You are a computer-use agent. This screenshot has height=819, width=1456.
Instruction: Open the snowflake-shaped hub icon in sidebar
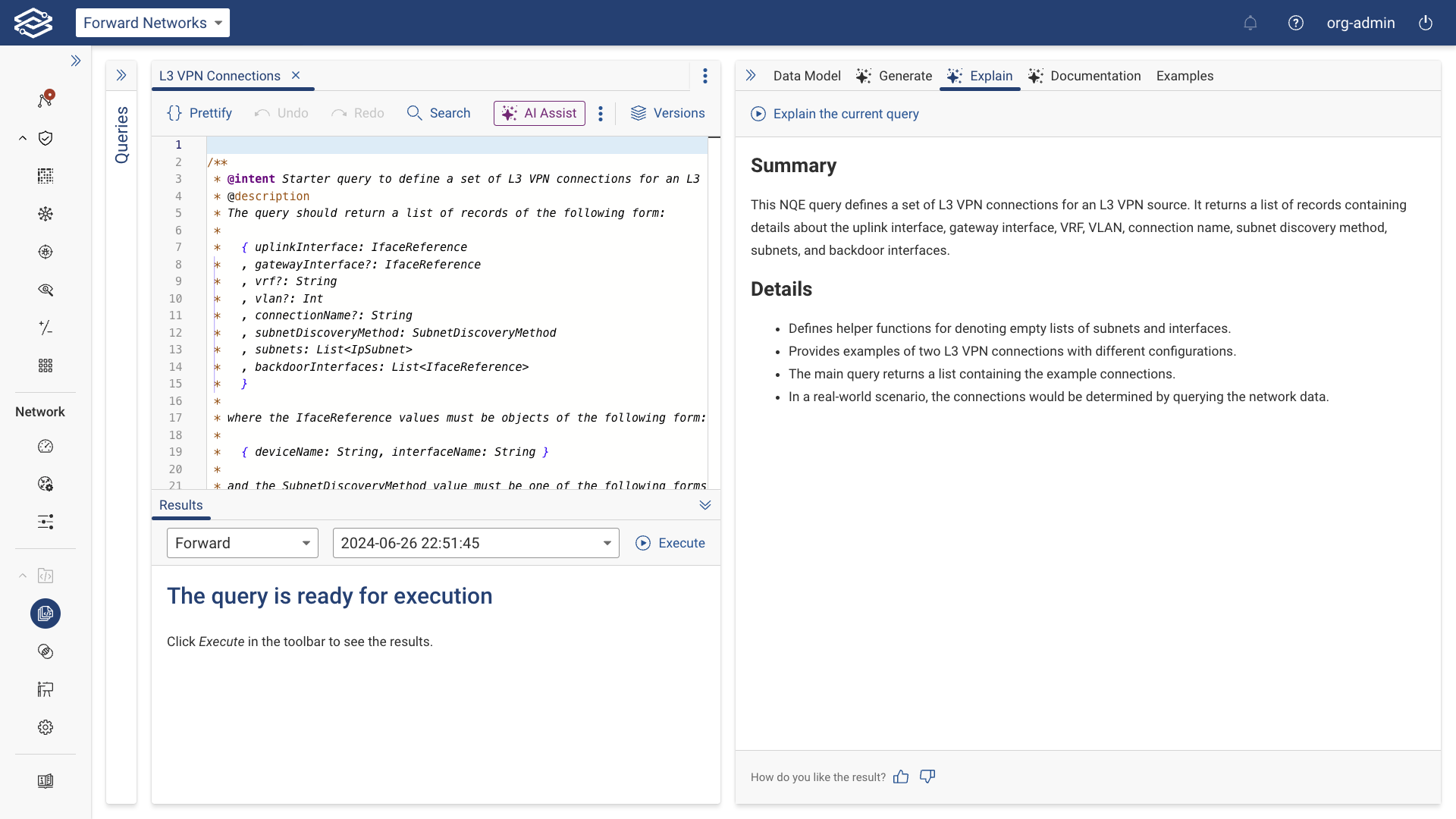click(x=45, y=214)
